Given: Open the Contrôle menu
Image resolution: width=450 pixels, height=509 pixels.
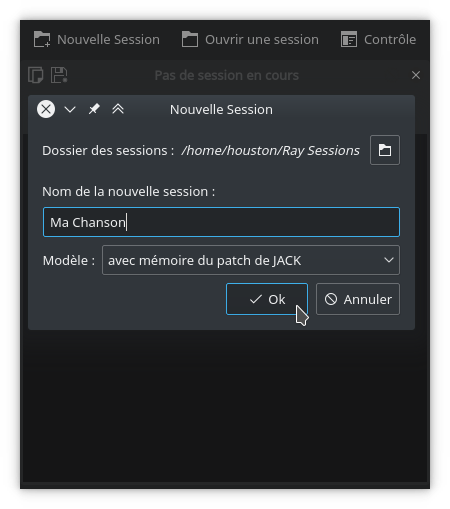Looking at the screenshot, I should click(x=378, y=40).
